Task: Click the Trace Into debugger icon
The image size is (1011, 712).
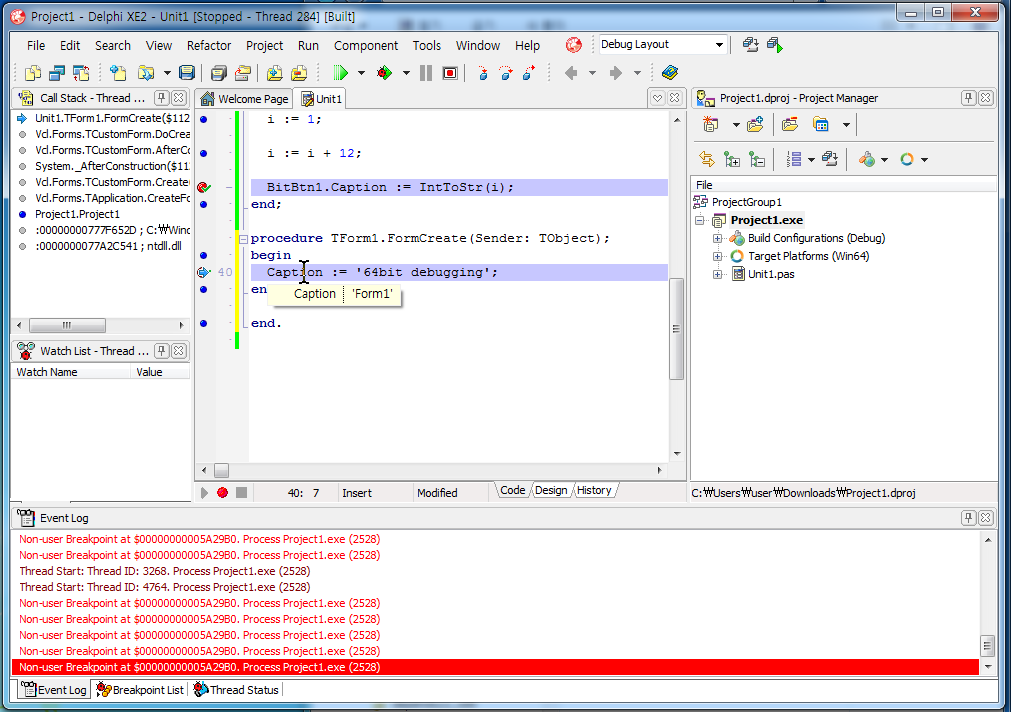Action: click(483, 73)
